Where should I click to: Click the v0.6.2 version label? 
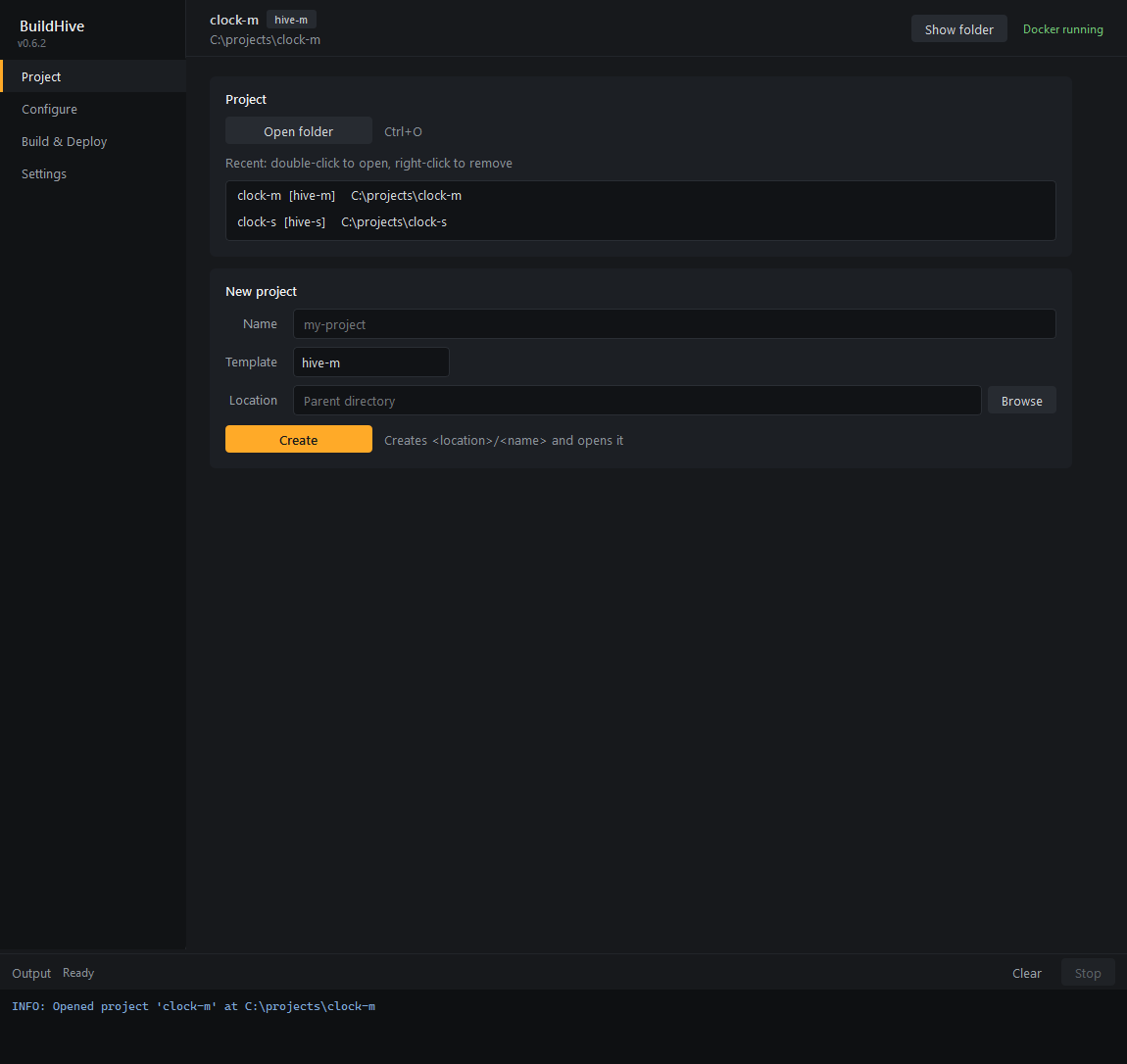pyautogui.click(x=31, y=43)
